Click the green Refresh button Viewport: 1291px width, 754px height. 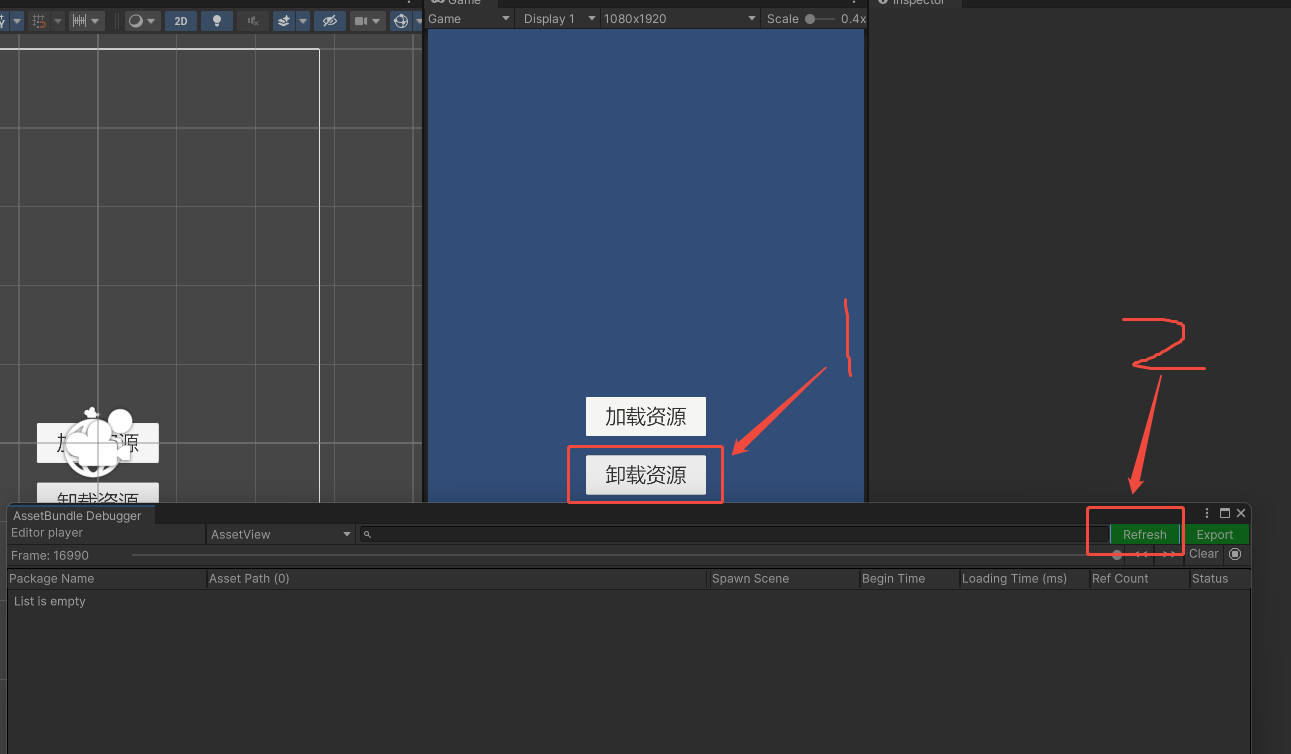pyautogui.click(x=1145, y=534)
